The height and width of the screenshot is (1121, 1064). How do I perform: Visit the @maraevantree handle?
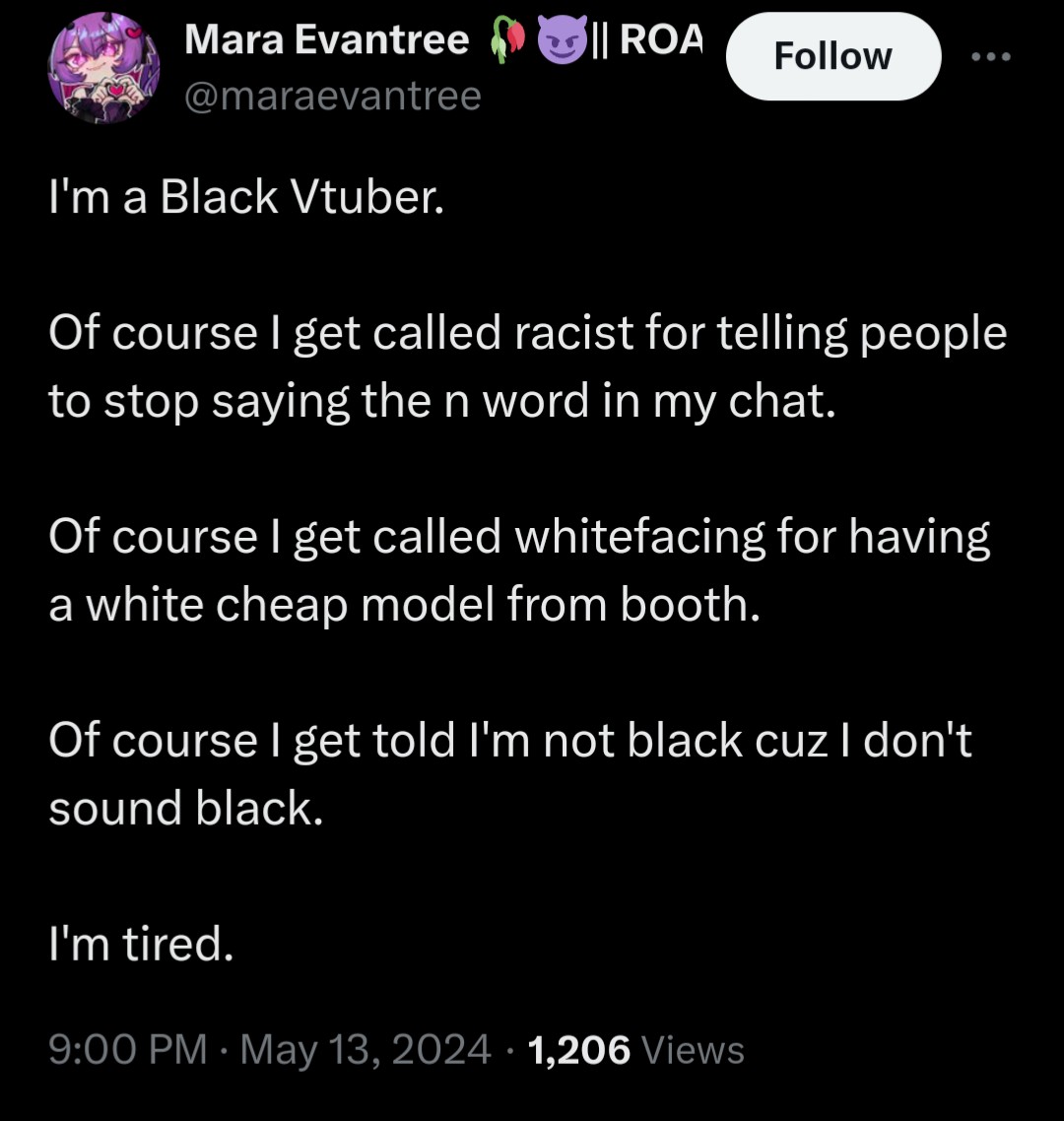(333, 96)
